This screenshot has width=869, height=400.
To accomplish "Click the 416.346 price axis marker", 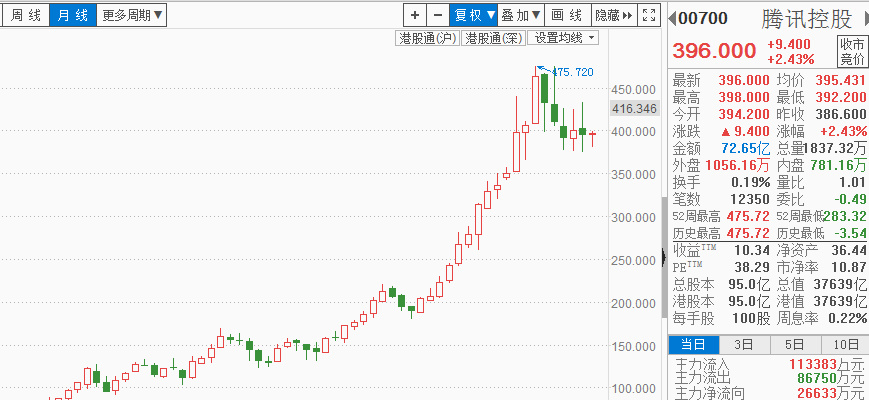I will coord(634,109).
